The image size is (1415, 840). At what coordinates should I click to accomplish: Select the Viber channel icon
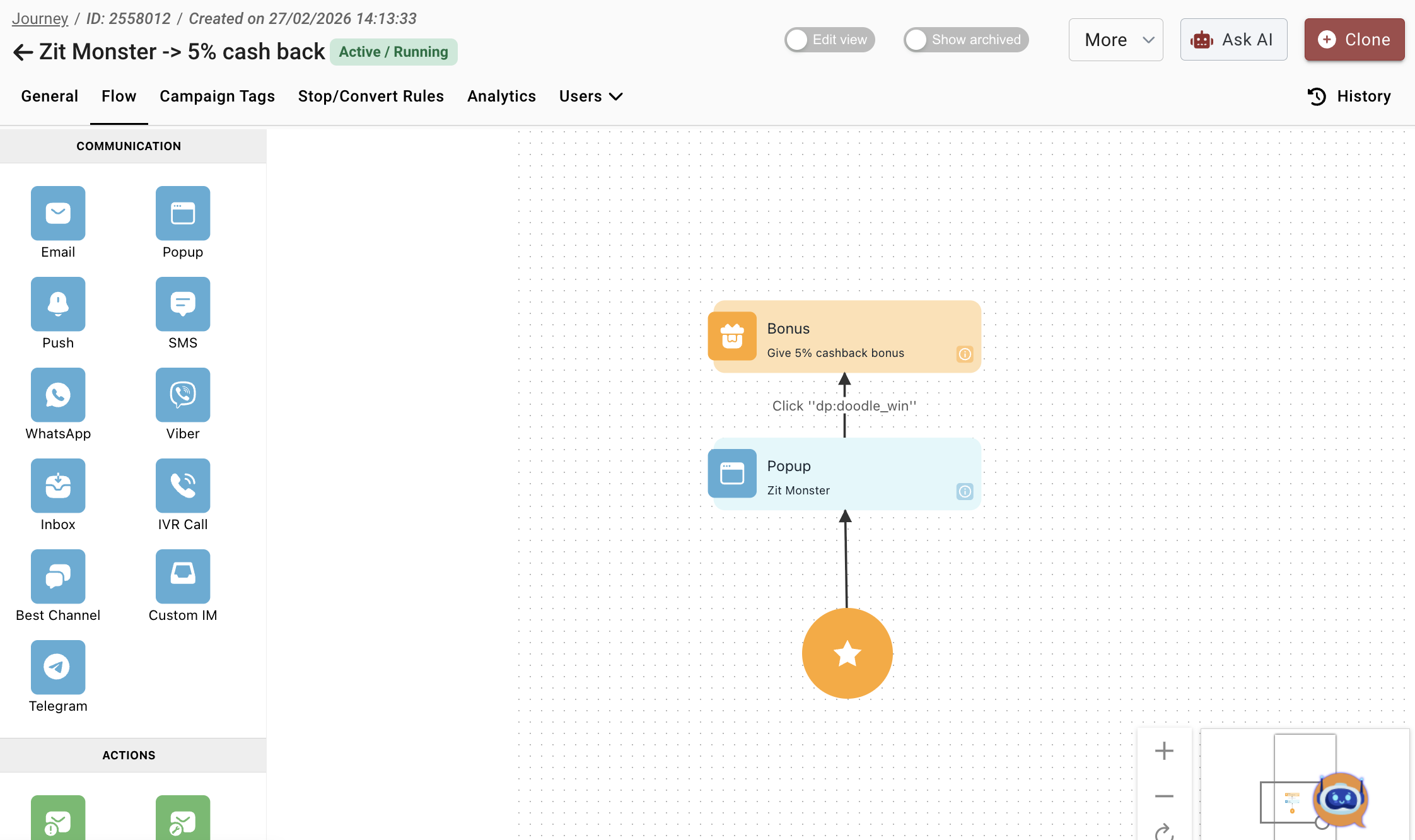183,395
